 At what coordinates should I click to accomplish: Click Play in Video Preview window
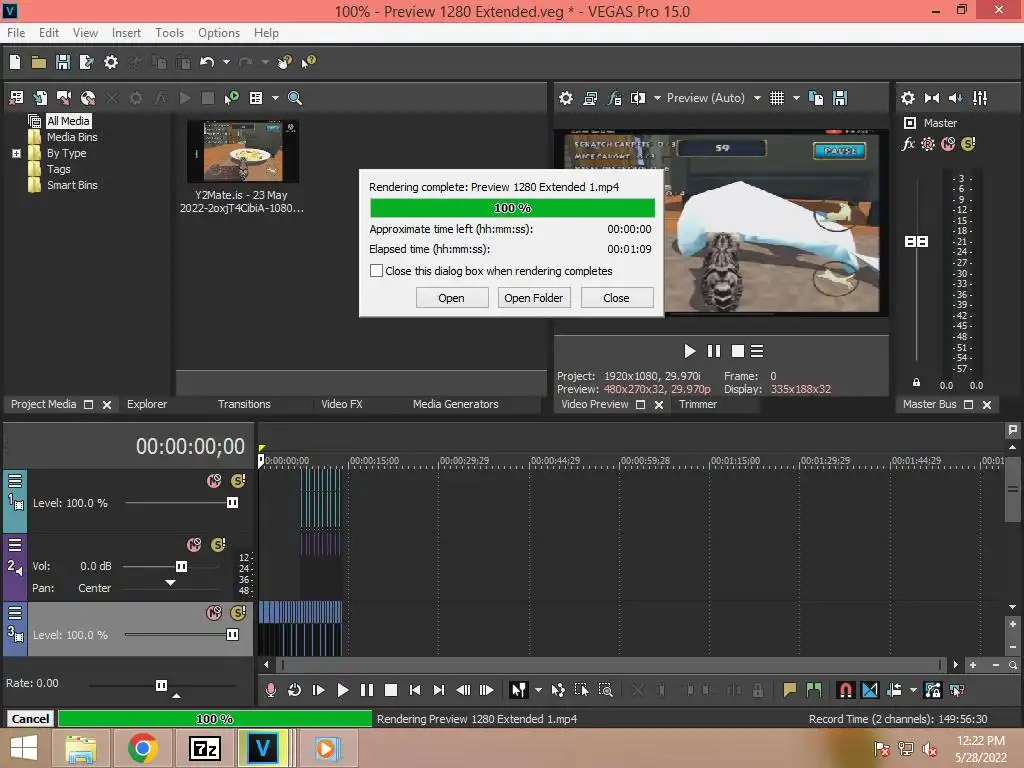click(x=690, y=351)
